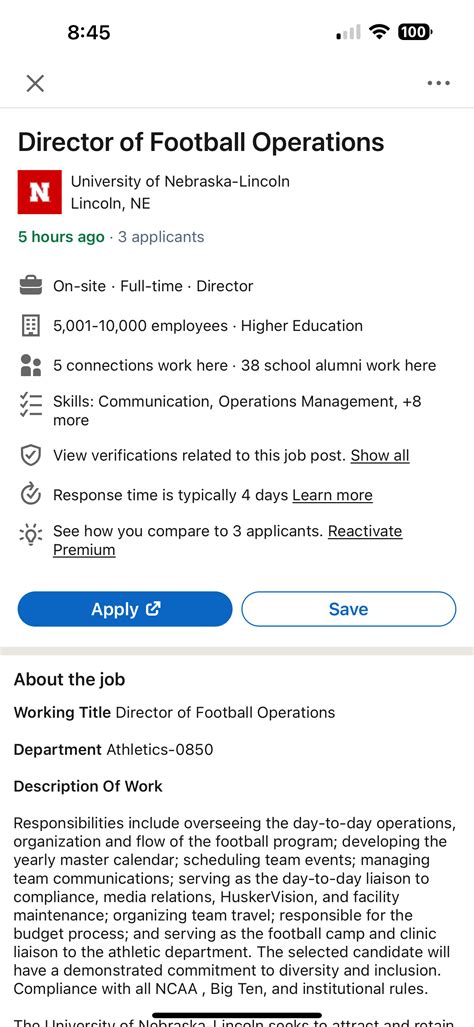Close the job posting with the X icon
This screenshot has width=474, height=1027.
point(35,83)
